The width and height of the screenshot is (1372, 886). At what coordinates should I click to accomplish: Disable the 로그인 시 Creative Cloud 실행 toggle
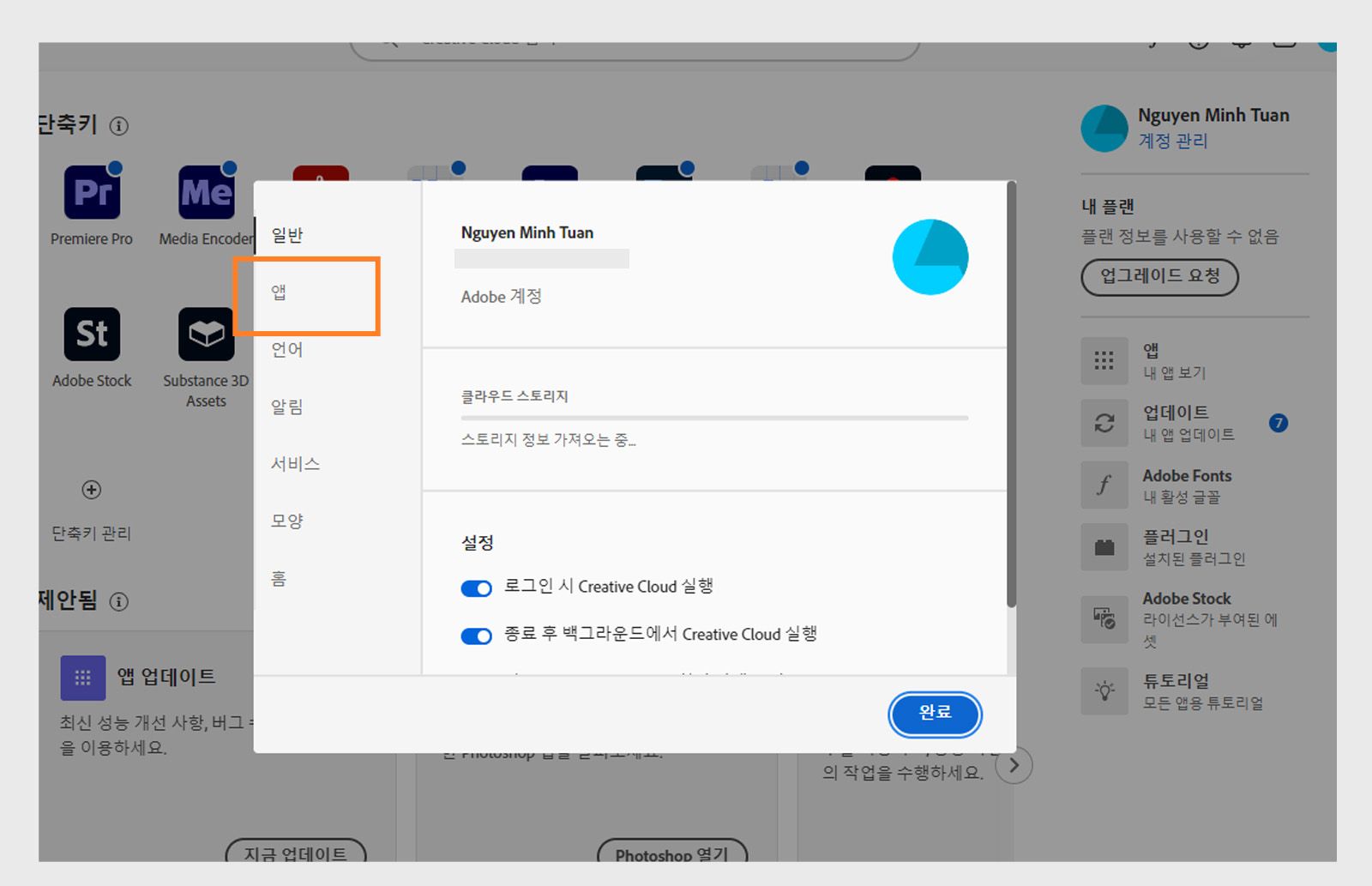tap(476, 588)
